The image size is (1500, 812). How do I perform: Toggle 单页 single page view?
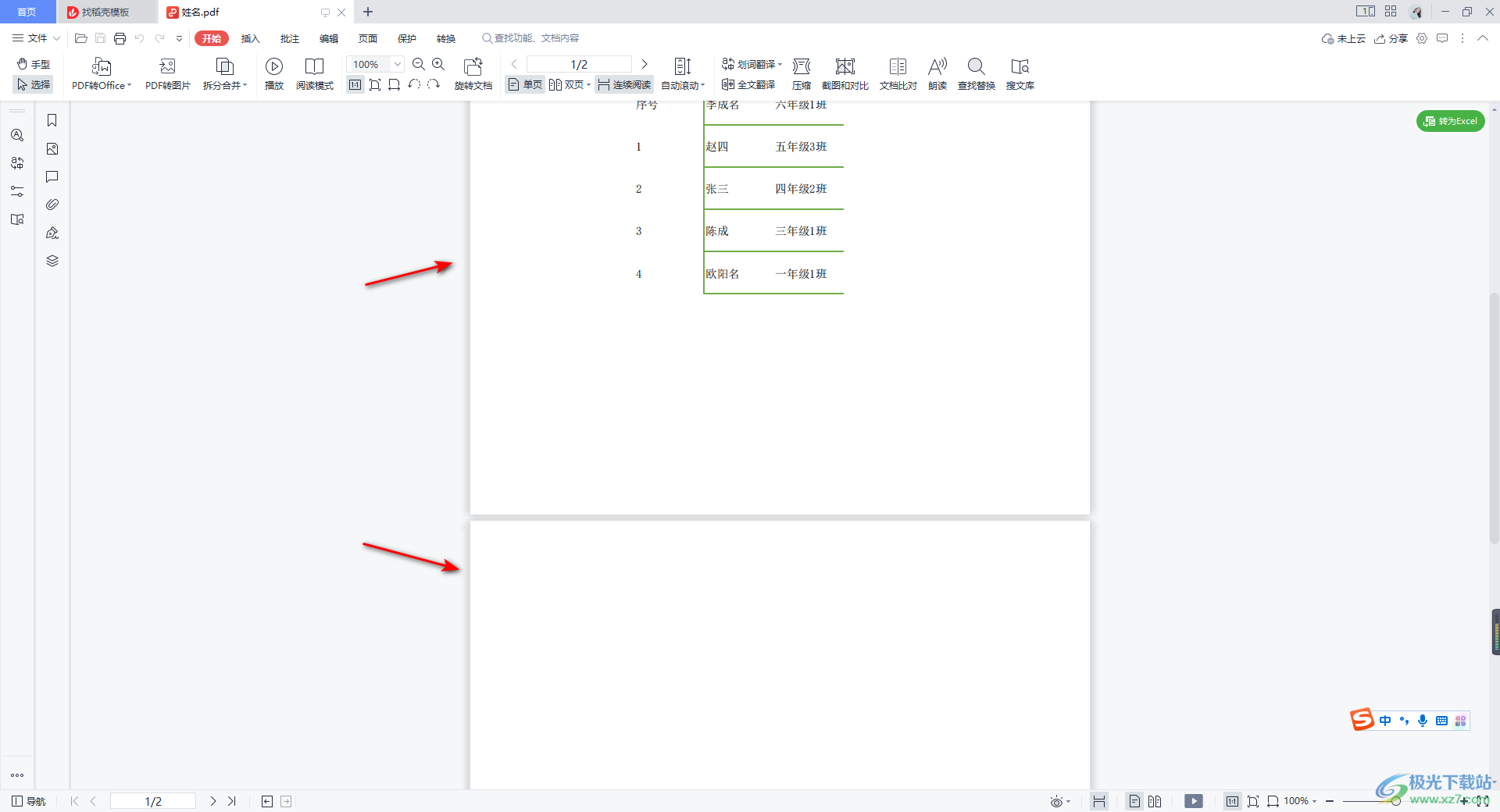[x=525, y=84]
